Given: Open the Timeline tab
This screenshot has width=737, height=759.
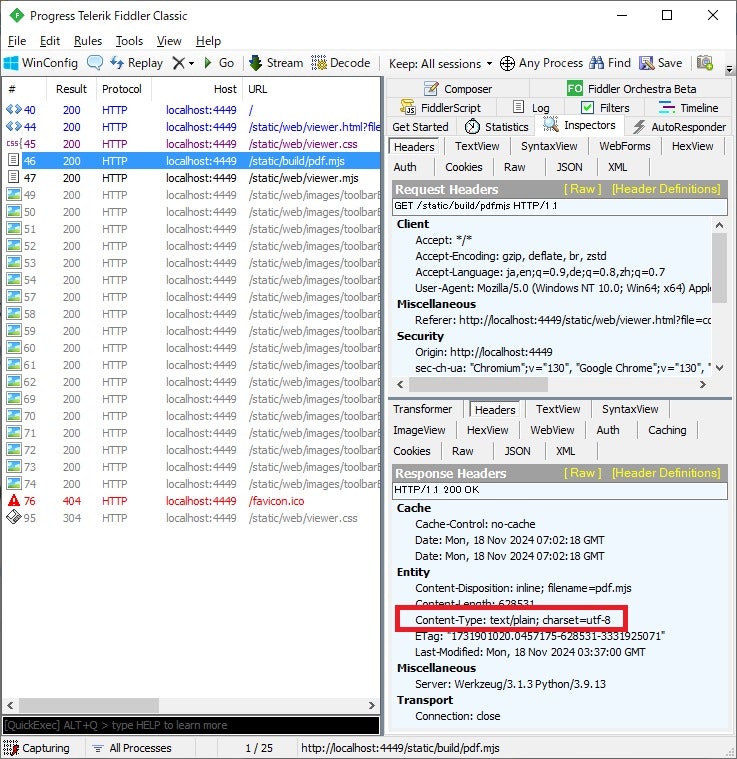Looking at the screenshot, I should (x=688, y=108).
